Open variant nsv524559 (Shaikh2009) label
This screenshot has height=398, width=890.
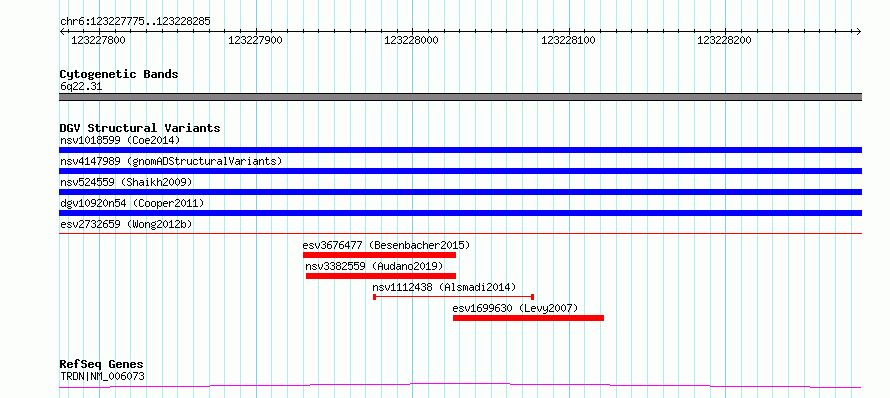(126, 182)
